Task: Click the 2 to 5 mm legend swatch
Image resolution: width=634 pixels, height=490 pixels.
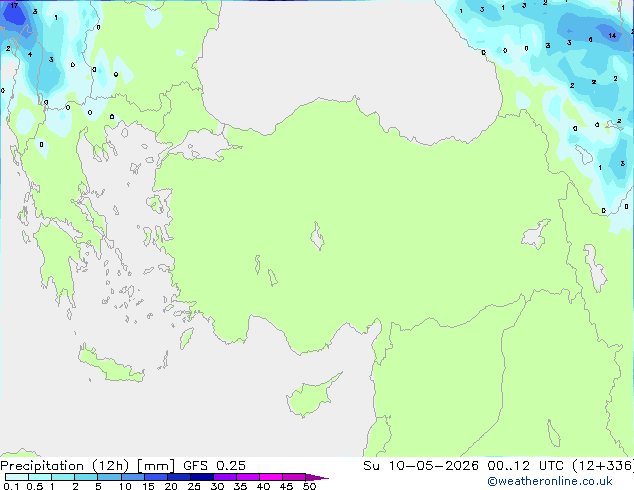Action: click(x=86, y=477)
